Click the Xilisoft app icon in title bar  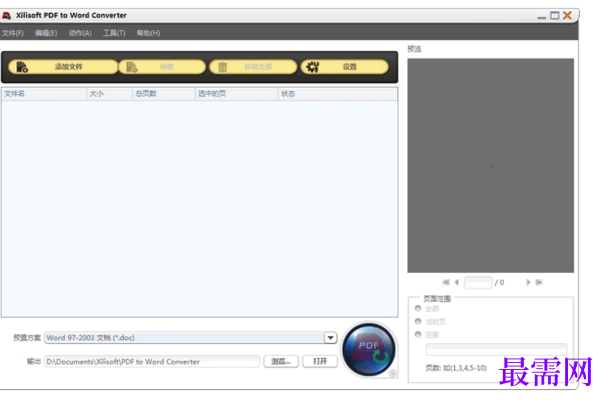click(6, 16)
